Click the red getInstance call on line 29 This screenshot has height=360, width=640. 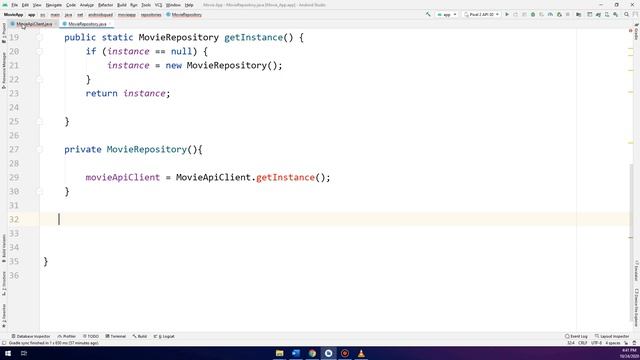[x=285, y=177]
